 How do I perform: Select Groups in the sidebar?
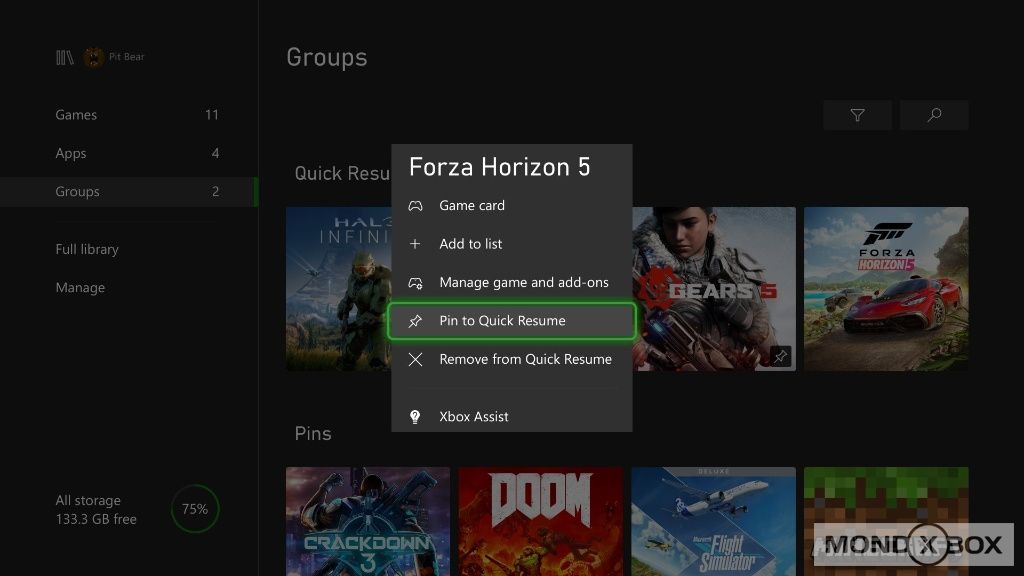[78, 191]
